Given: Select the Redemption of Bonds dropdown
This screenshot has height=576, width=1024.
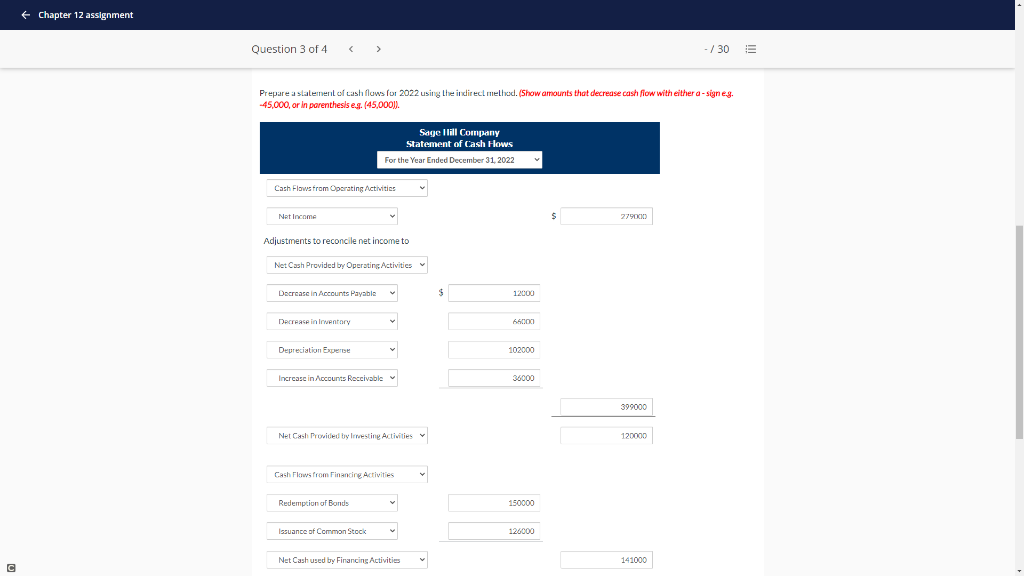Looking at the screenshot, I should pyautogui.click(x=331, y=502).
